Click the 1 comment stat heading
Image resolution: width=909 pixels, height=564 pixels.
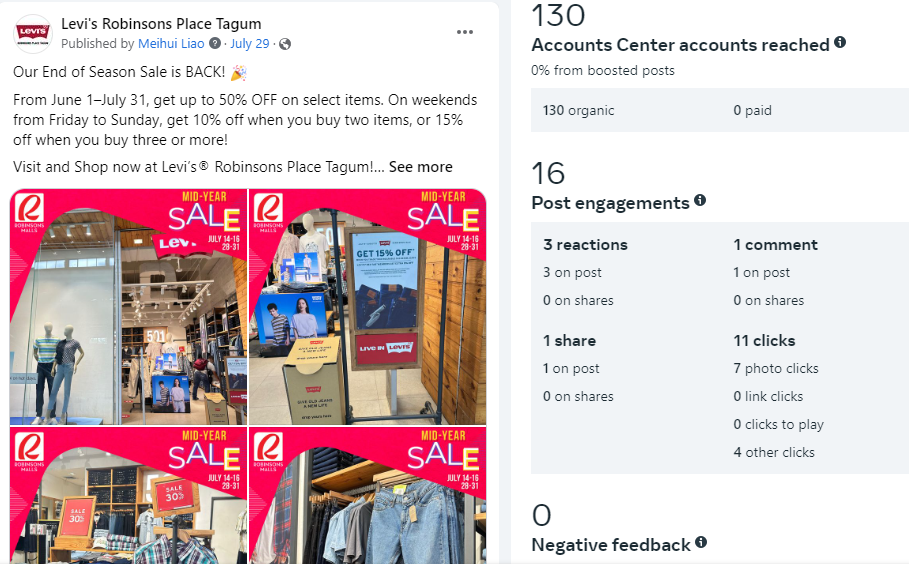point(776,245)
